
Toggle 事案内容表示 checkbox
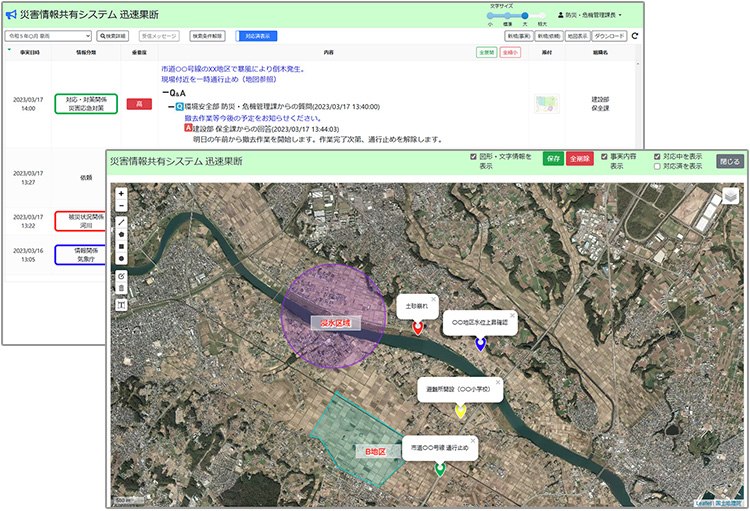[603, 157]
